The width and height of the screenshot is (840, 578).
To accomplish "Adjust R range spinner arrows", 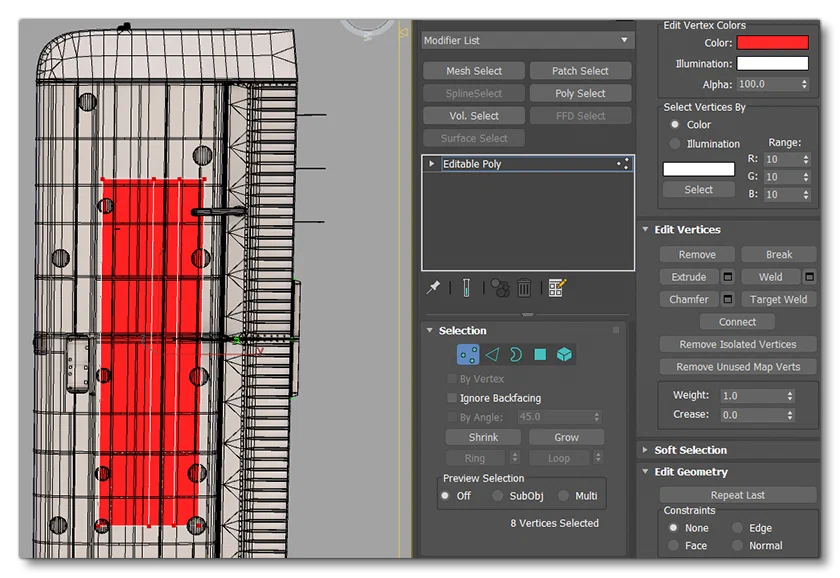I will 806,159.
